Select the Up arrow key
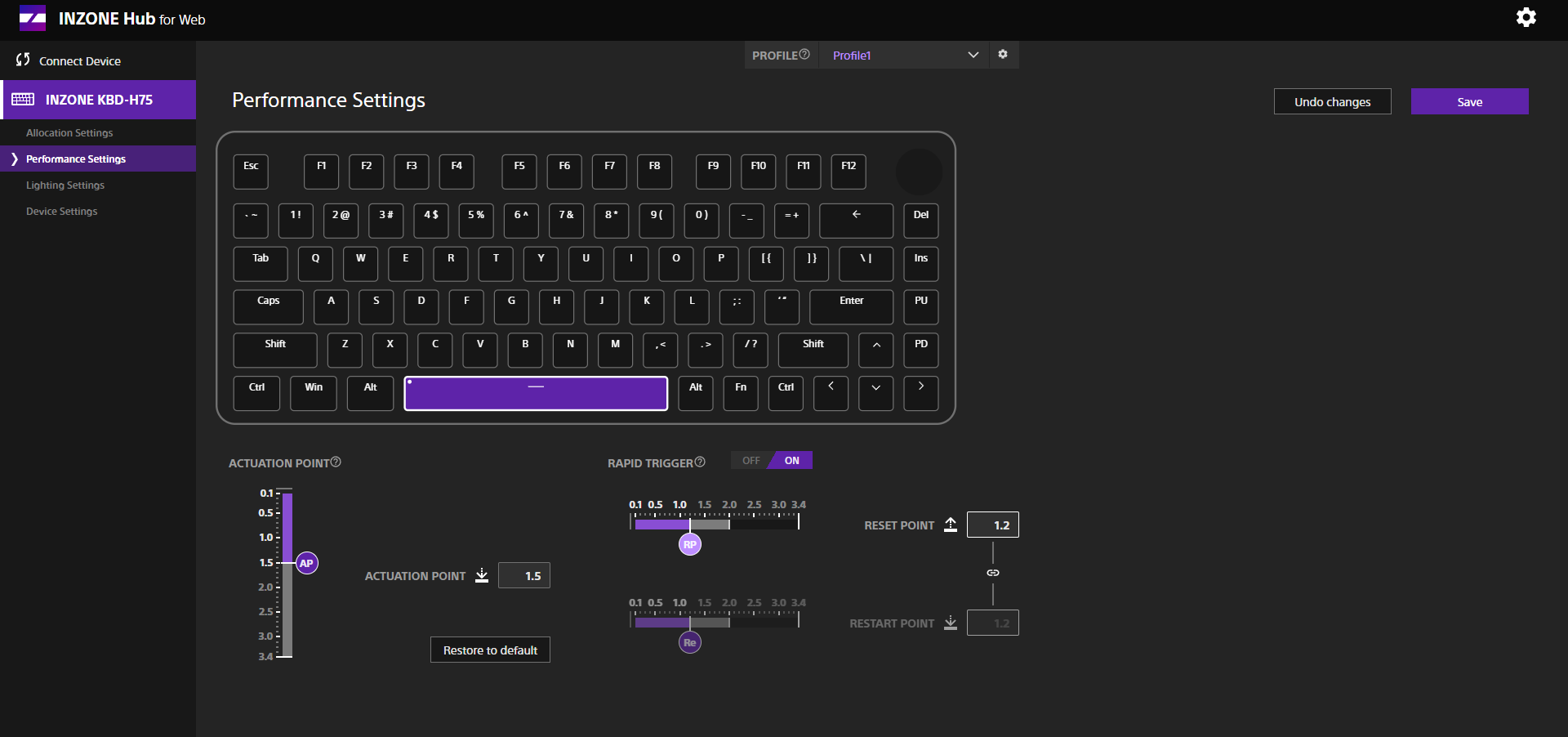The image size is (1568, 737). [876, 350]
